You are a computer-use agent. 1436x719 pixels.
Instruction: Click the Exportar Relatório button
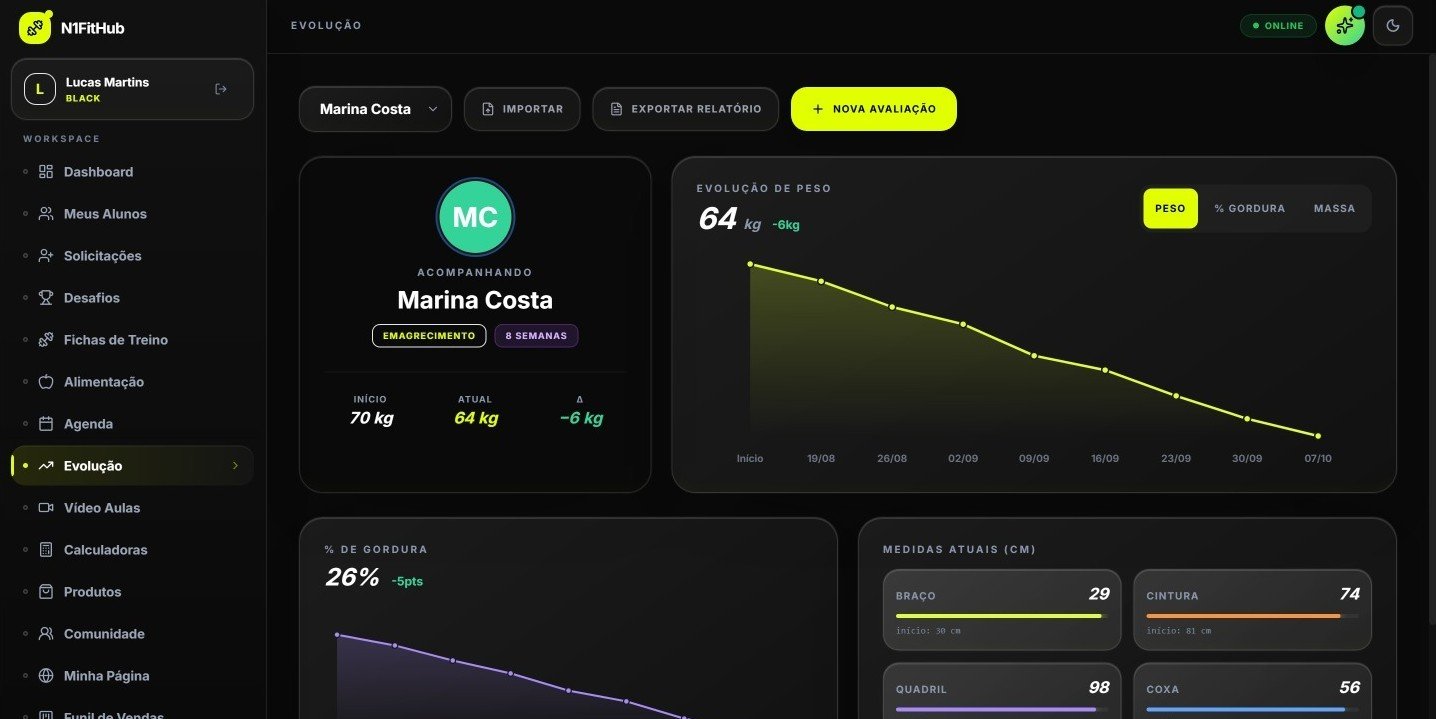pyautogui.click(x=685, y=109)
